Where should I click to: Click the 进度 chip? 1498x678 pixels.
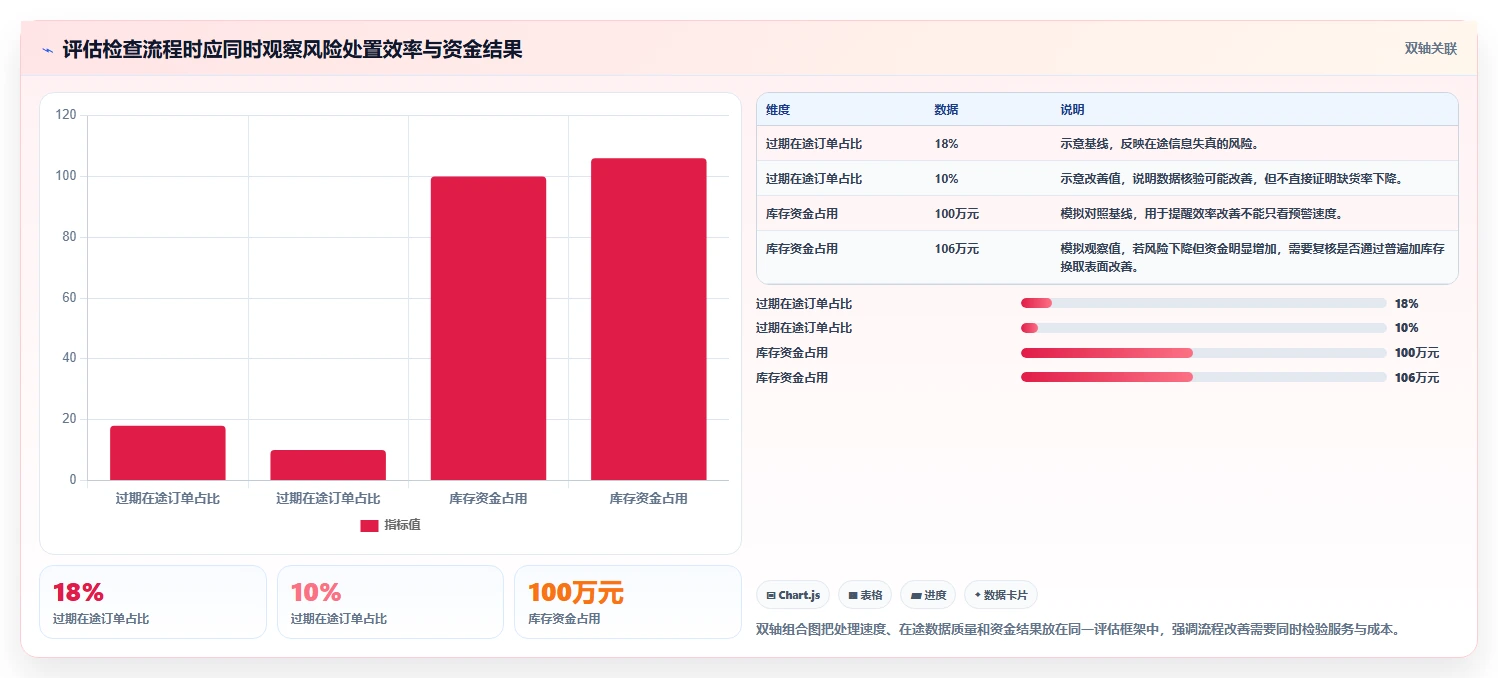coord(928,595)
